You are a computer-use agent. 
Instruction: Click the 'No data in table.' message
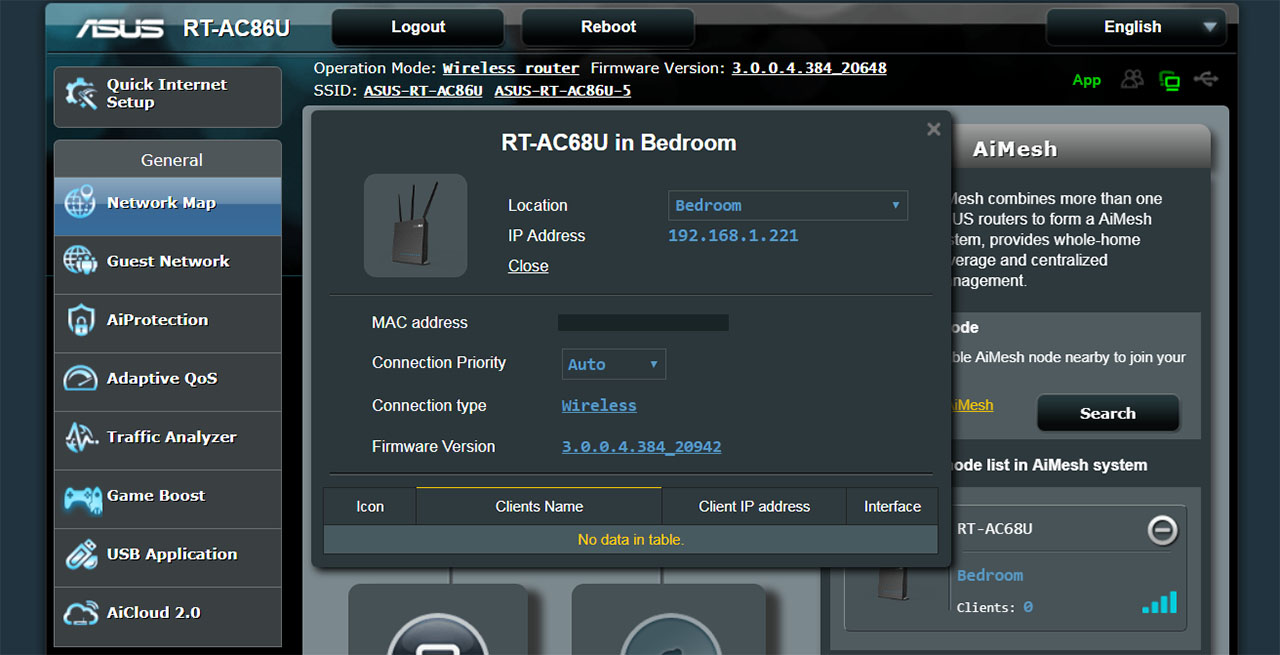pos(631,539)
